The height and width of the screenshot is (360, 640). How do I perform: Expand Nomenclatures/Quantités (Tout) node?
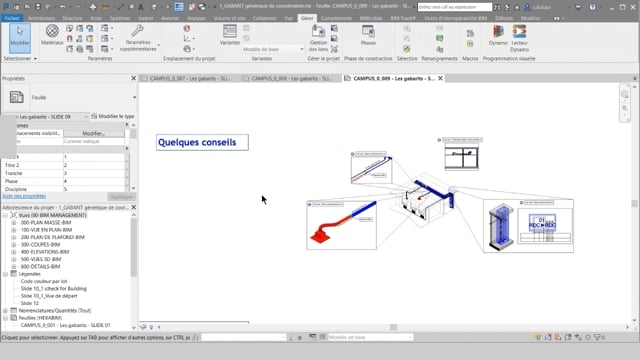coord(5,311)
